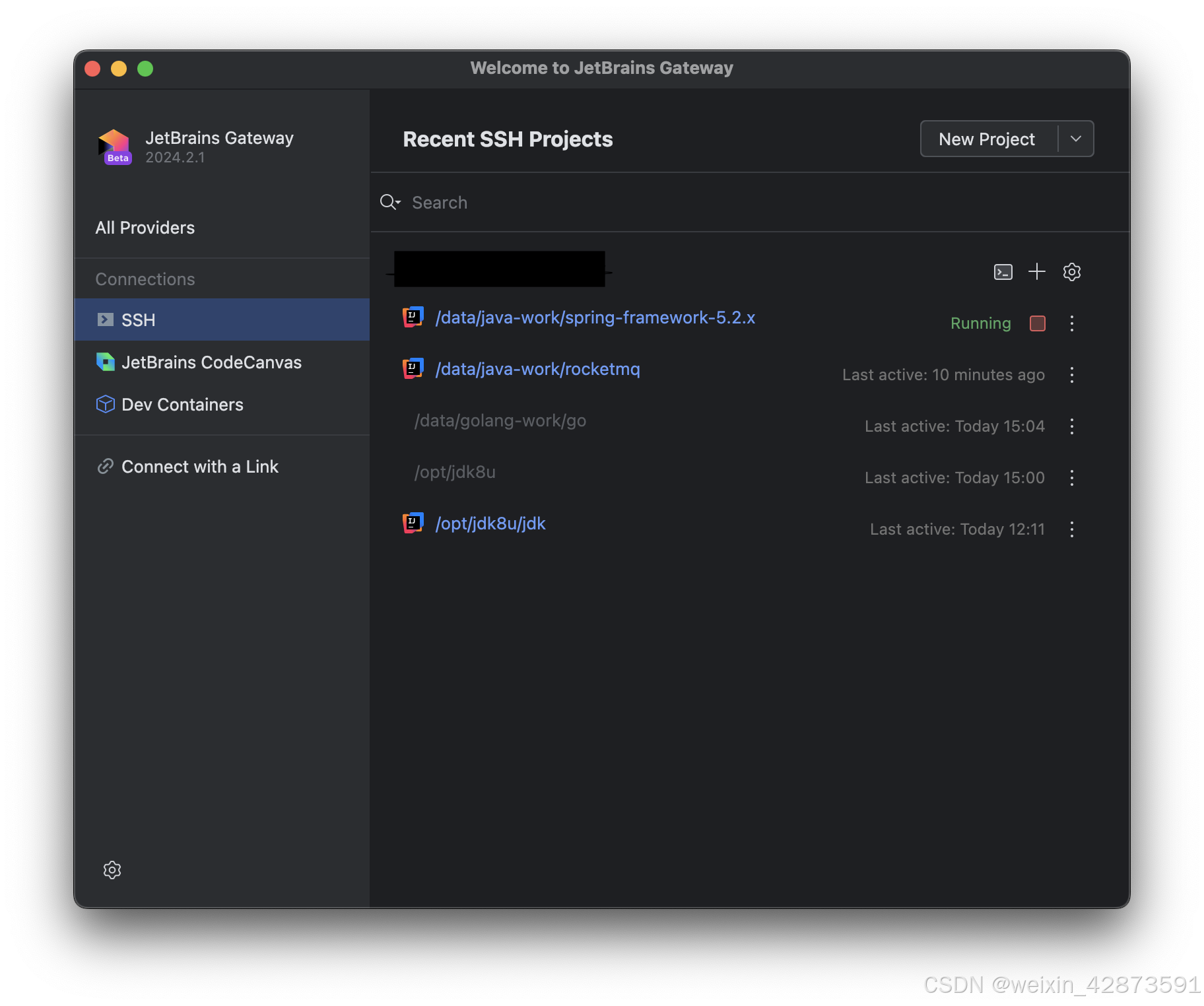Click the version 2024.2.1 label
This screenshot has width=1204, height=1006.
point(175,157)
